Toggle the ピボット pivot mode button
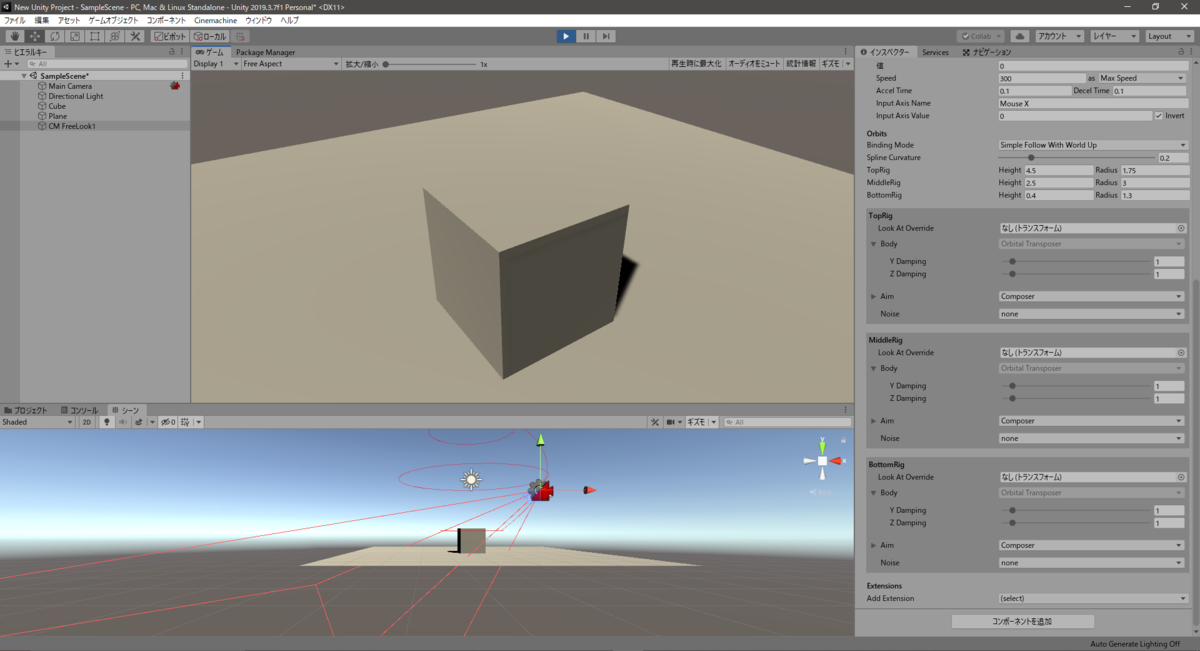 click(x=171, y=36)
